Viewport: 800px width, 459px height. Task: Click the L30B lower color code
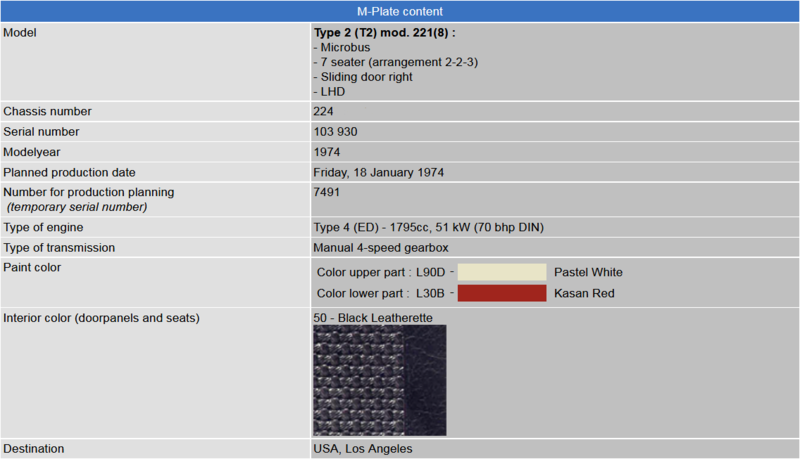(x=431, y=293)
